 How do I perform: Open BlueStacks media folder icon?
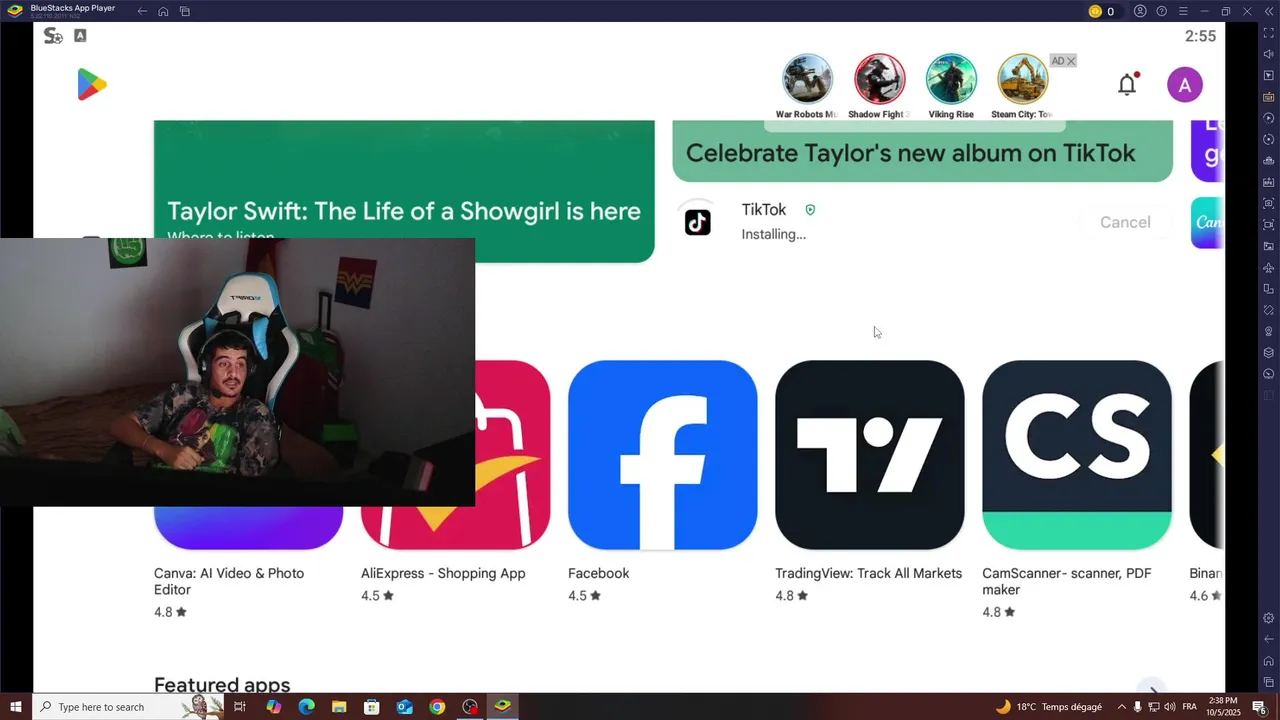click(1268, 246)
